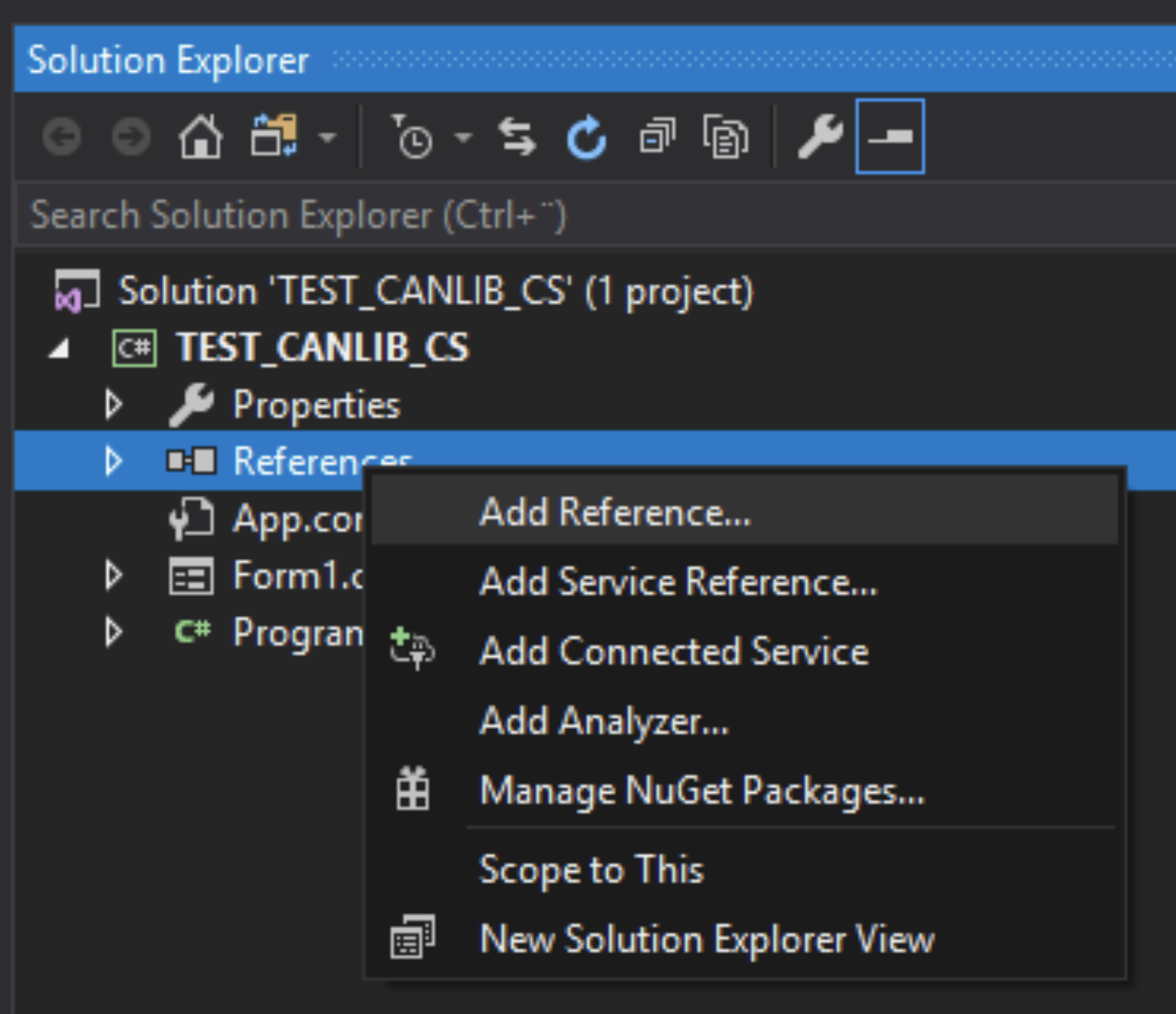This screenshot has height=1014, width=1176.
Task: Expand the References node arrow
Action: click(113, 461)
